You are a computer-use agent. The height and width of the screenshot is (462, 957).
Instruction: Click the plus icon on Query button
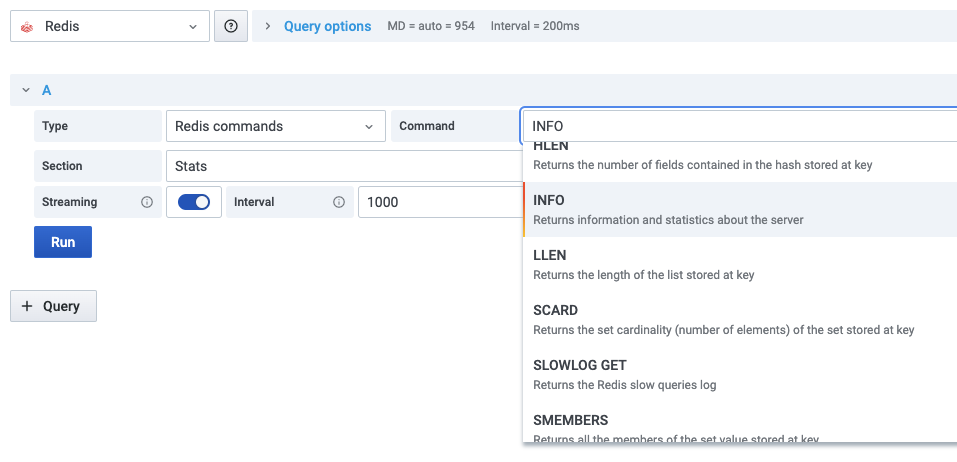coord(27,306)
